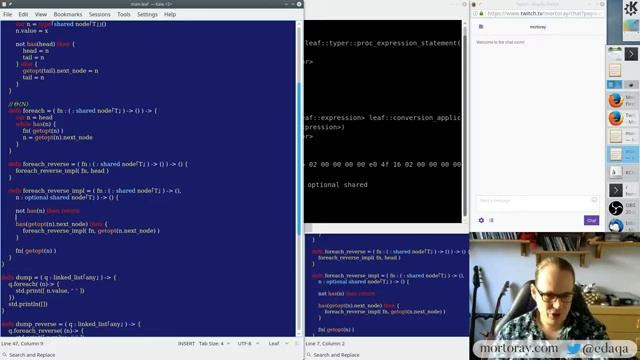Screen dimensions: 640x360
Task: Click 'Welcome to the chat room!' message
Action: [x=500, y=42]
